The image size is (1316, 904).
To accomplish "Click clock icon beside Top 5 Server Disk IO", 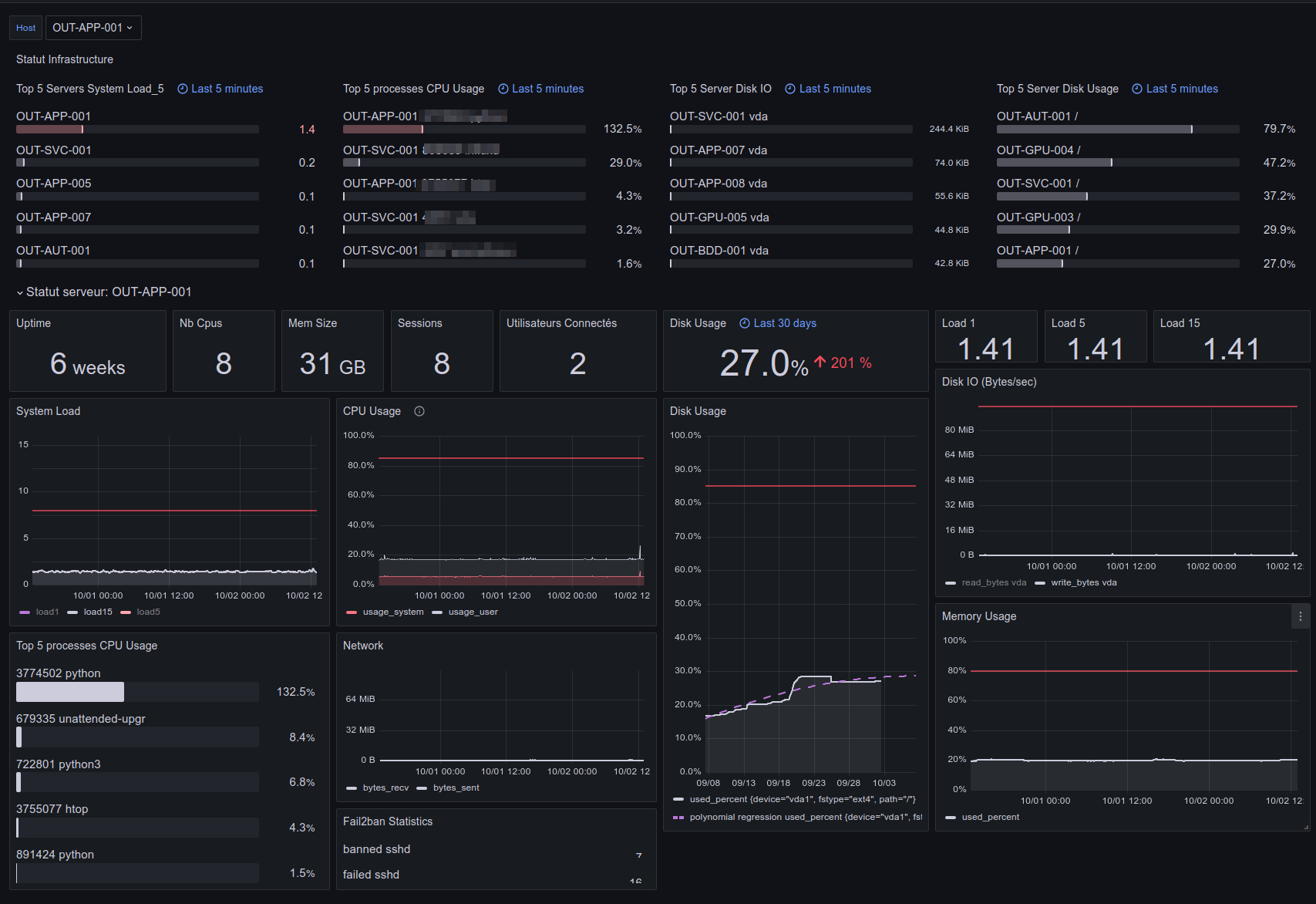I will point(790,89).
